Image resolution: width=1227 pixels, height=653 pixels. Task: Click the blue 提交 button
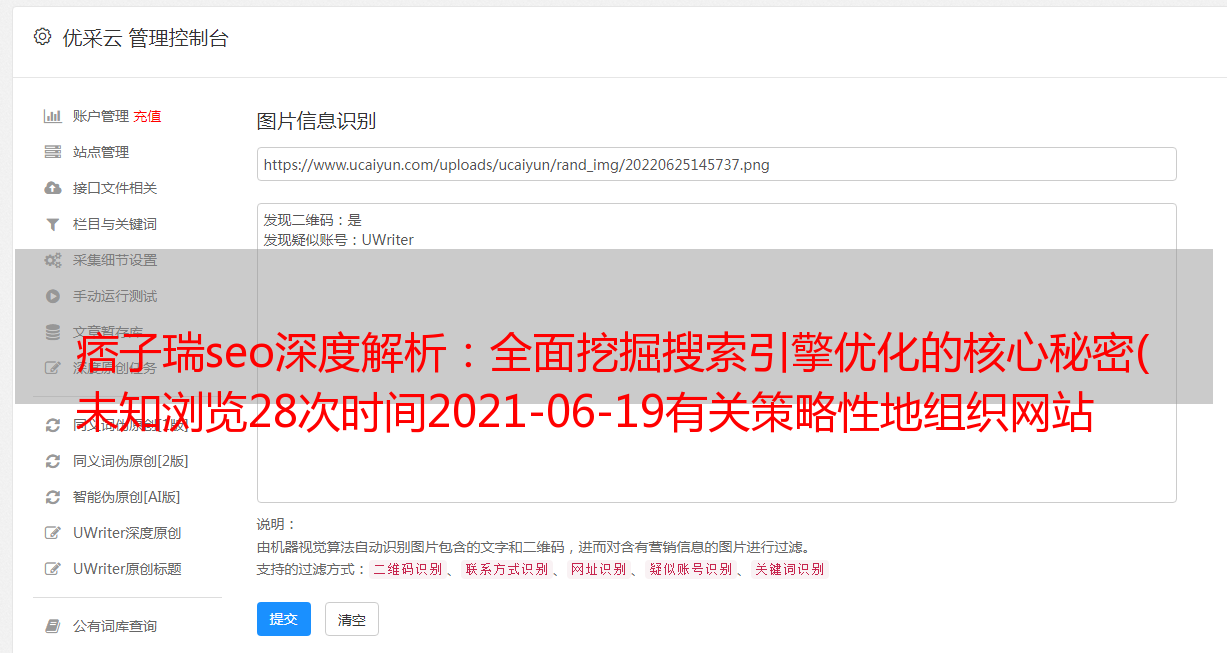(284, 619)
